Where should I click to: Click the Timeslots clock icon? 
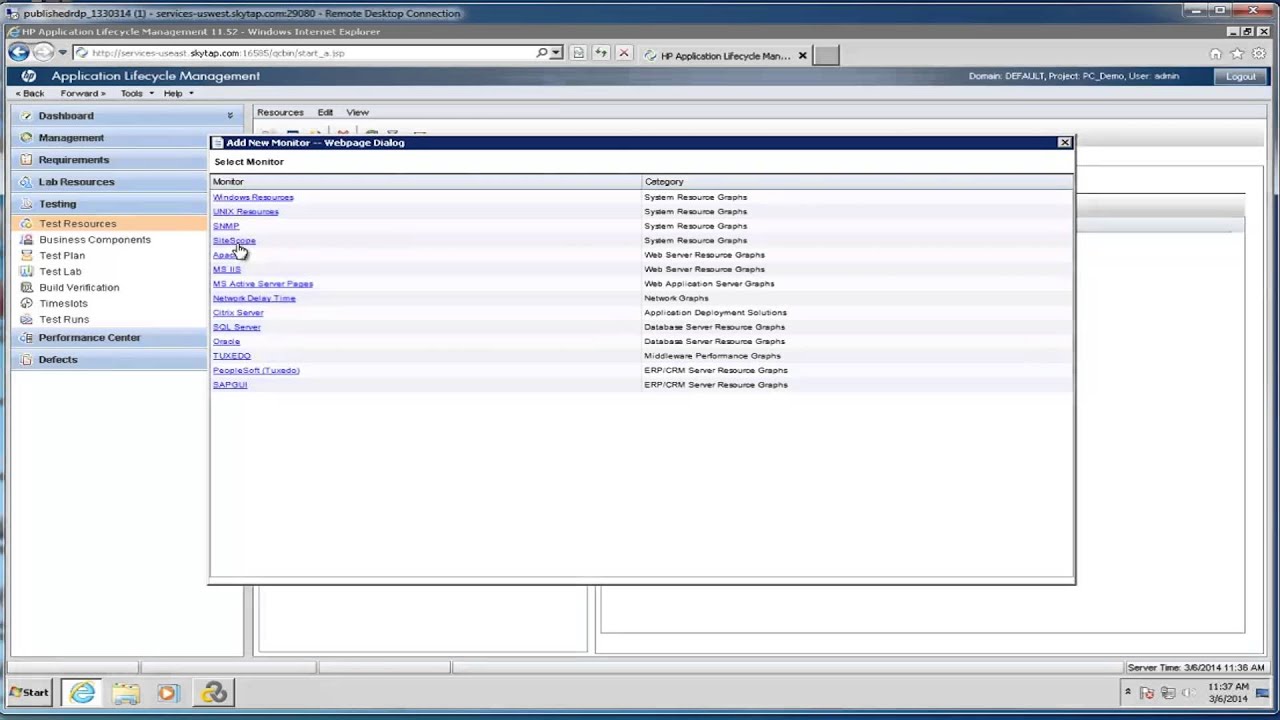[27, 304]
